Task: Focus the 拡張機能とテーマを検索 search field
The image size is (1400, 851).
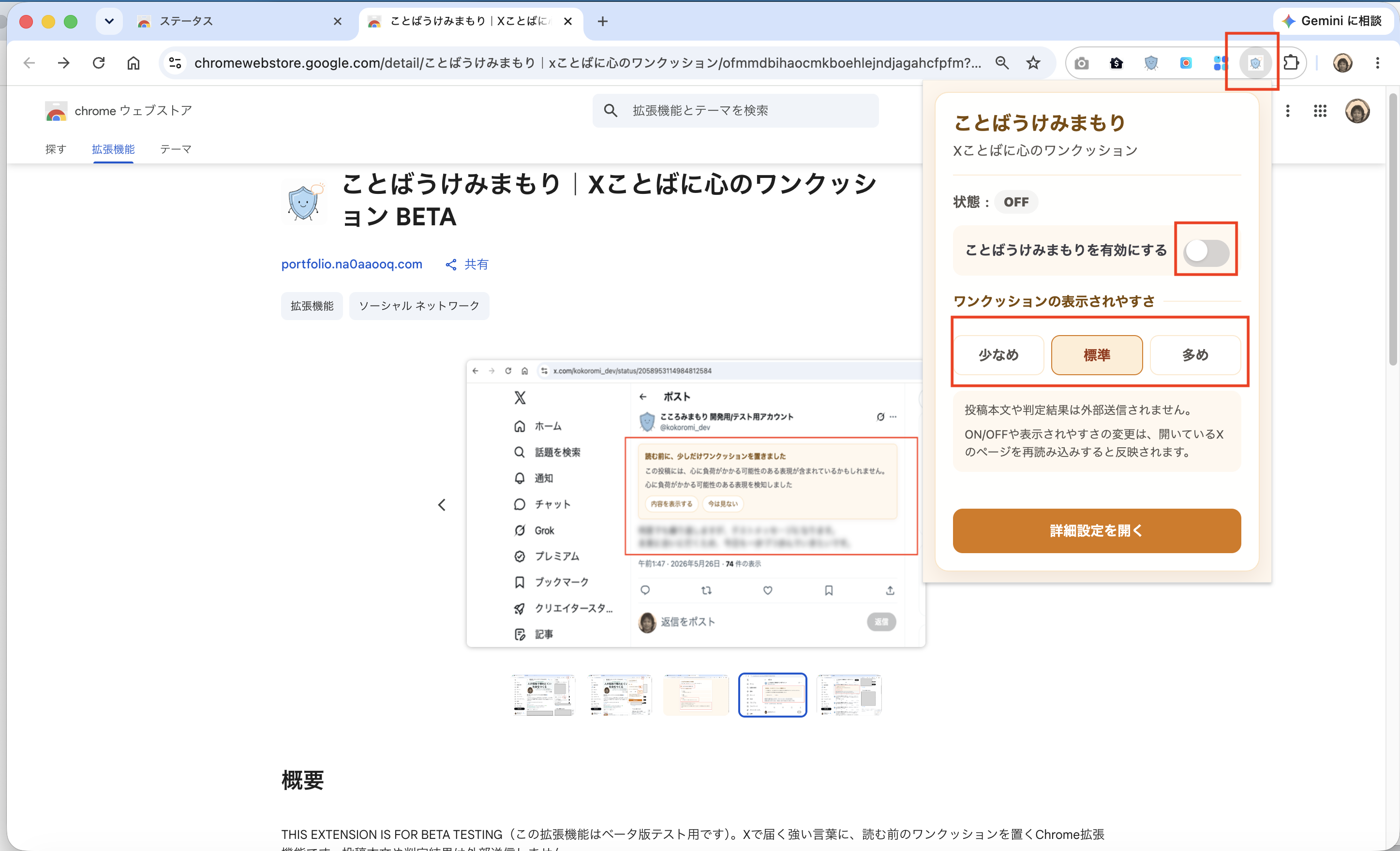Action: [736, 111]
